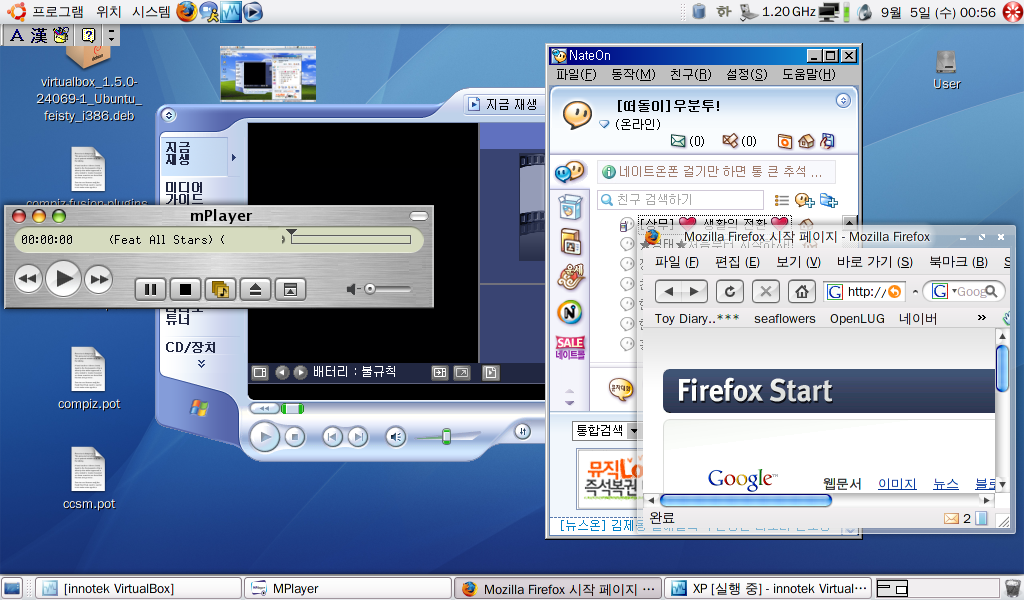Expand more sidebar items below CD/장치
The width and height of the screenshot is (1024, 600).
click(x=201, y=364)
